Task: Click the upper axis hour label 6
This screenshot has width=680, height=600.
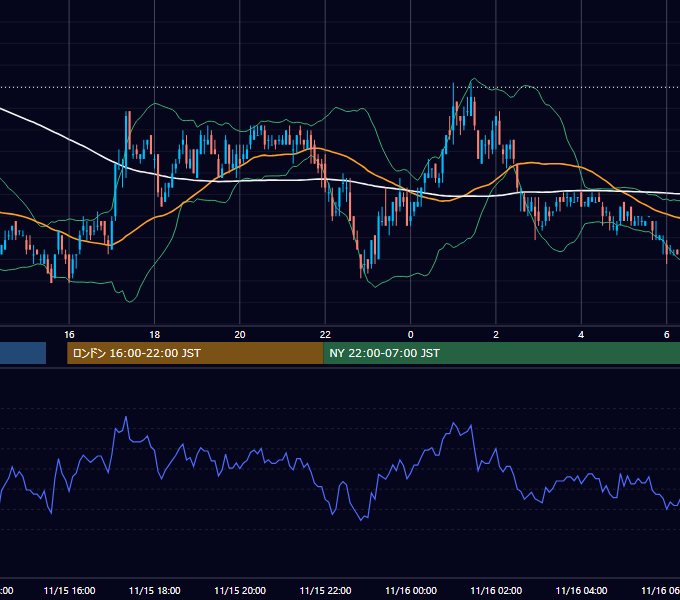Action: point(667,335)
